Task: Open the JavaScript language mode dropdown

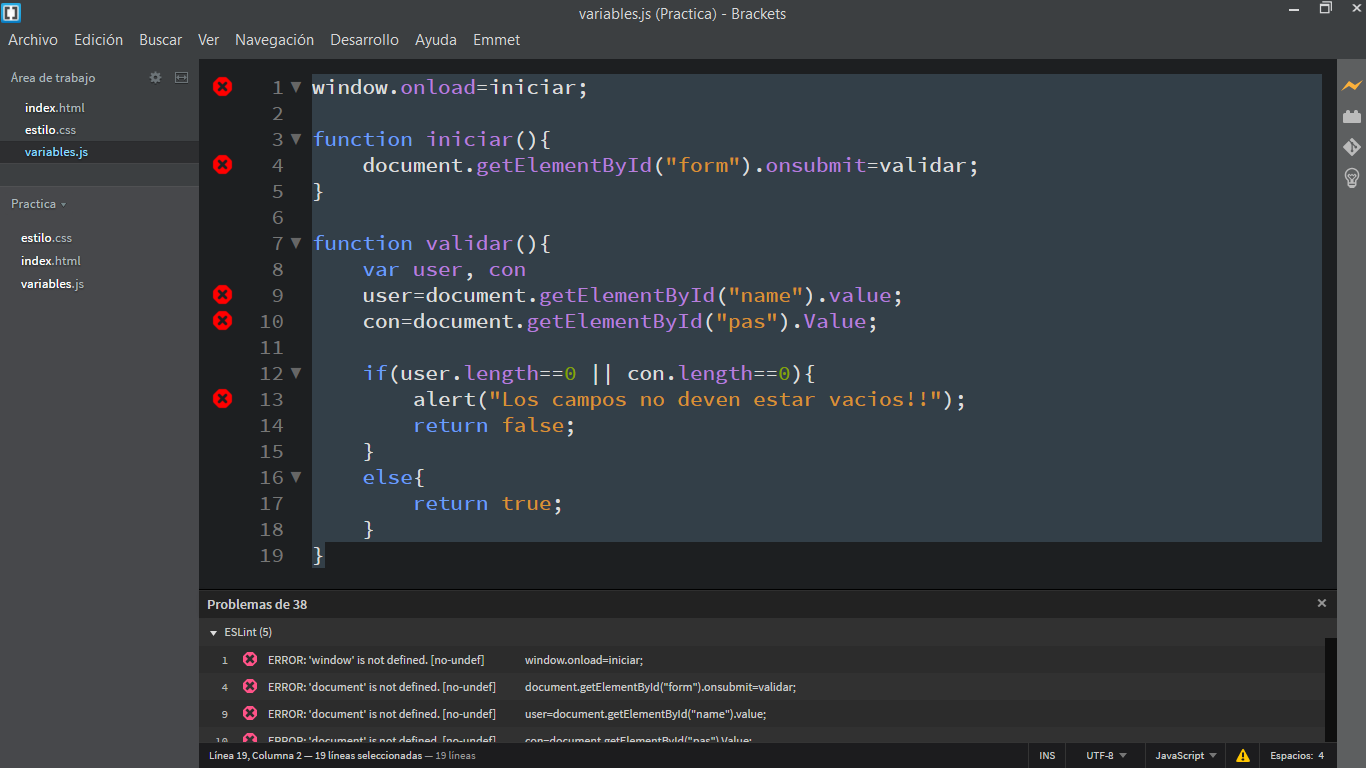Action: [x=1186, y=756]
